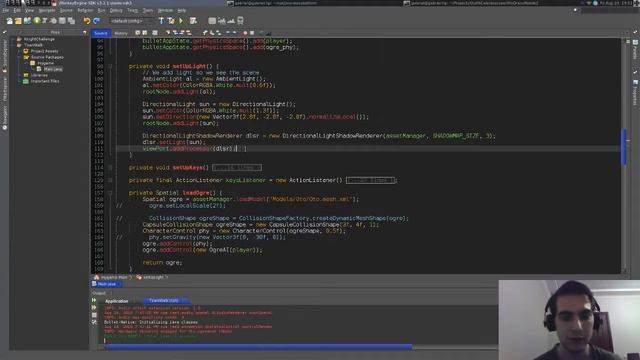The width and height of the screenshot is (640, 360).
Task: Open the File menu
Action: tap(6, 10)
